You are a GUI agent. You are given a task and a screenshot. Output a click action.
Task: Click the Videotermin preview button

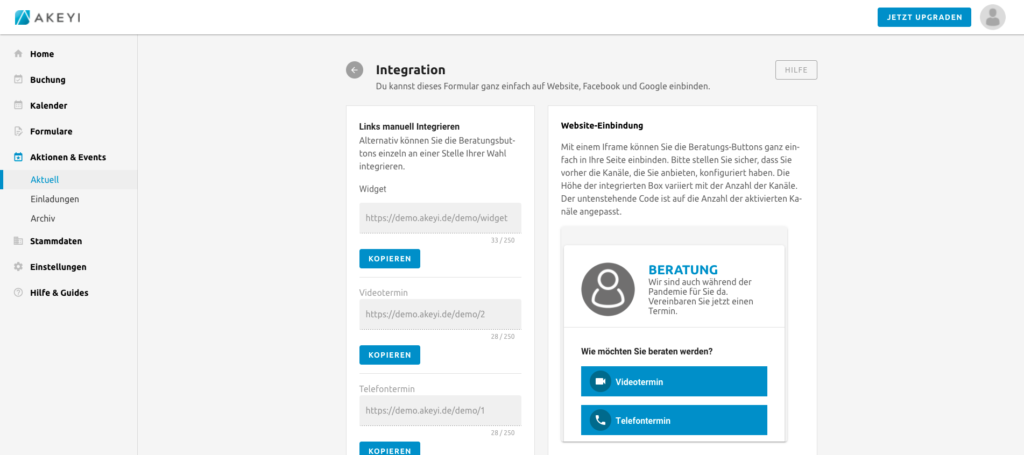tap(674, 382)
